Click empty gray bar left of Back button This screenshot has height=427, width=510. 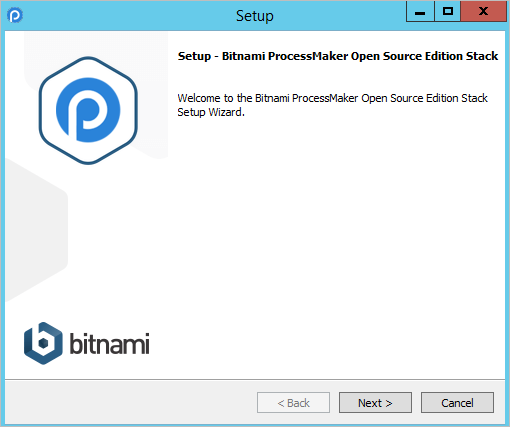point(130,403)
